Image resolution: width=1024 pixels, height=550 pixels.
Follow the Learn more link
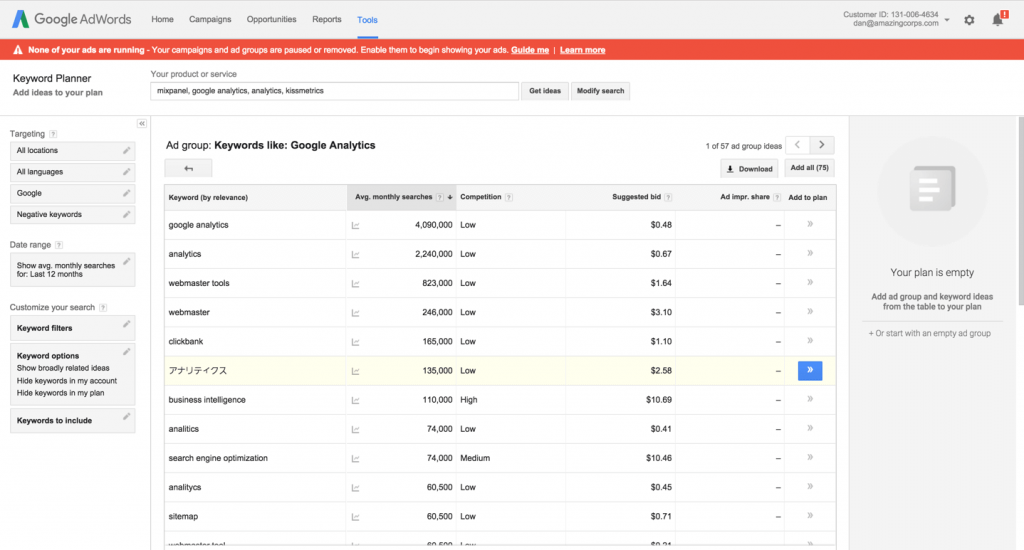pyautogui.click(x=583, y=50)
